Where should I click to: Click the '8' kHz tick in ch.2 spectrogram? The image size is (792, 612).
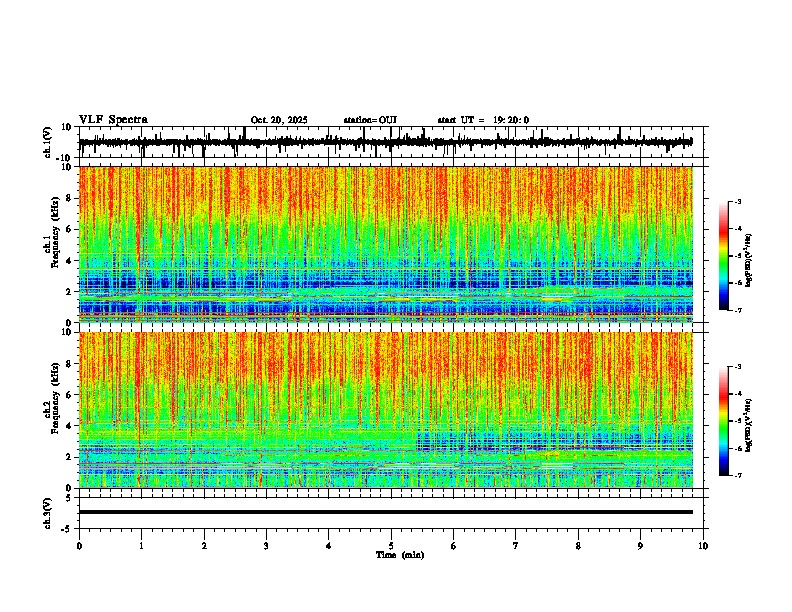70,364
